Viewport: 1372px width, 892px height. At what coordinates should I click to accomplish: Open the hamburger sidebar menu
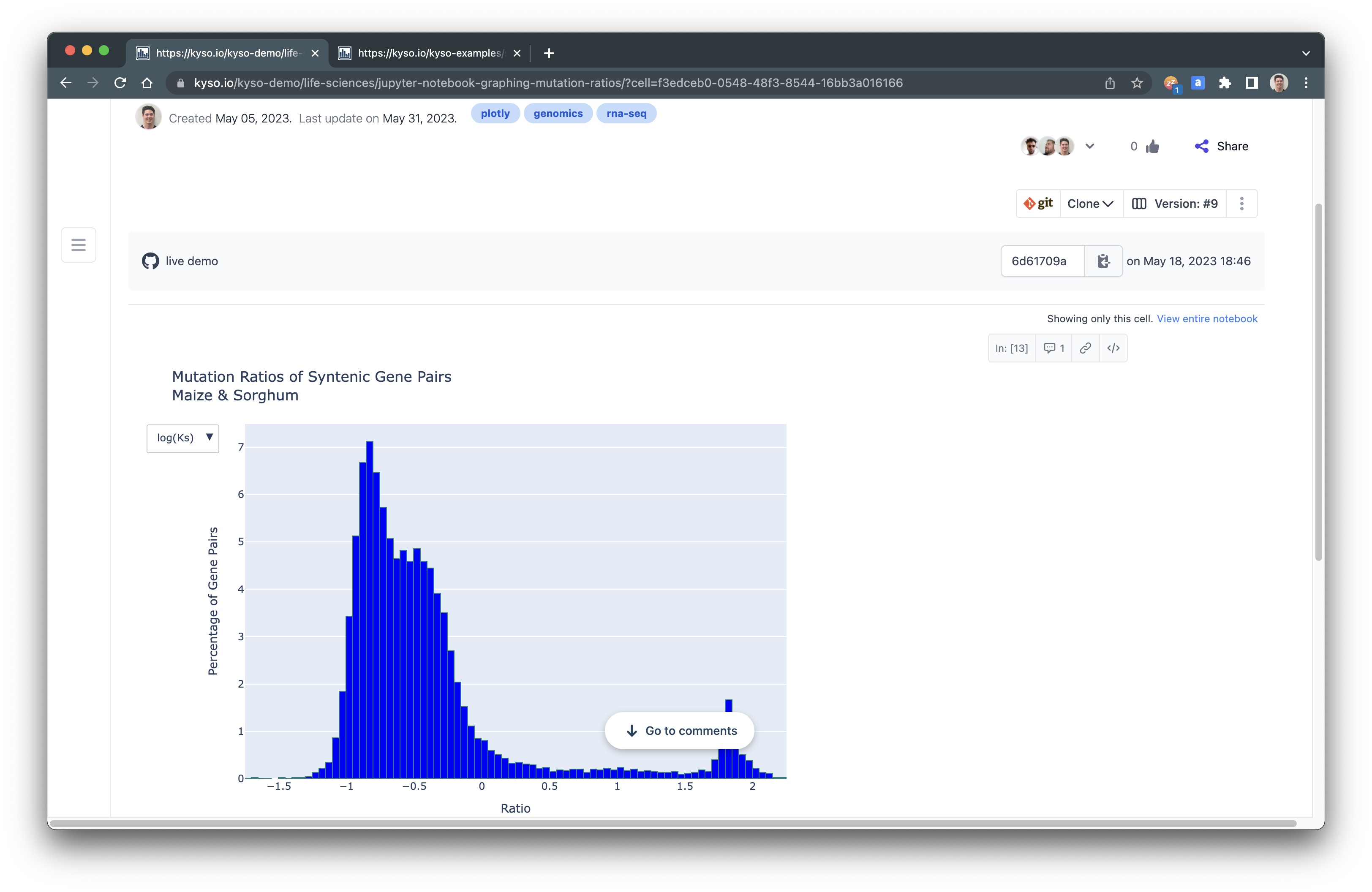coord(79,245)
